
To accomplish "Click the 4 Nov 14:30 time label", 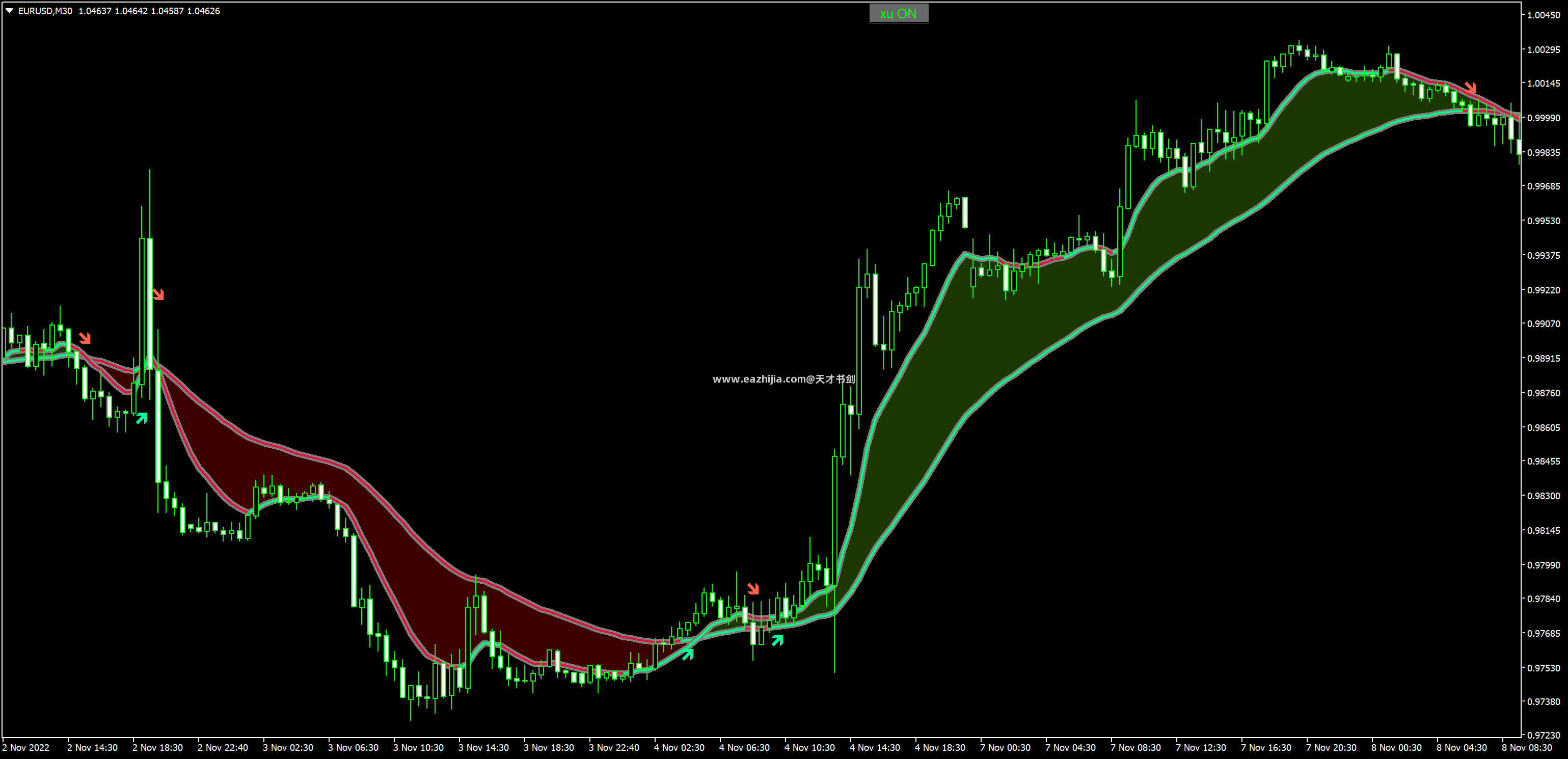I will pos(875,747).
